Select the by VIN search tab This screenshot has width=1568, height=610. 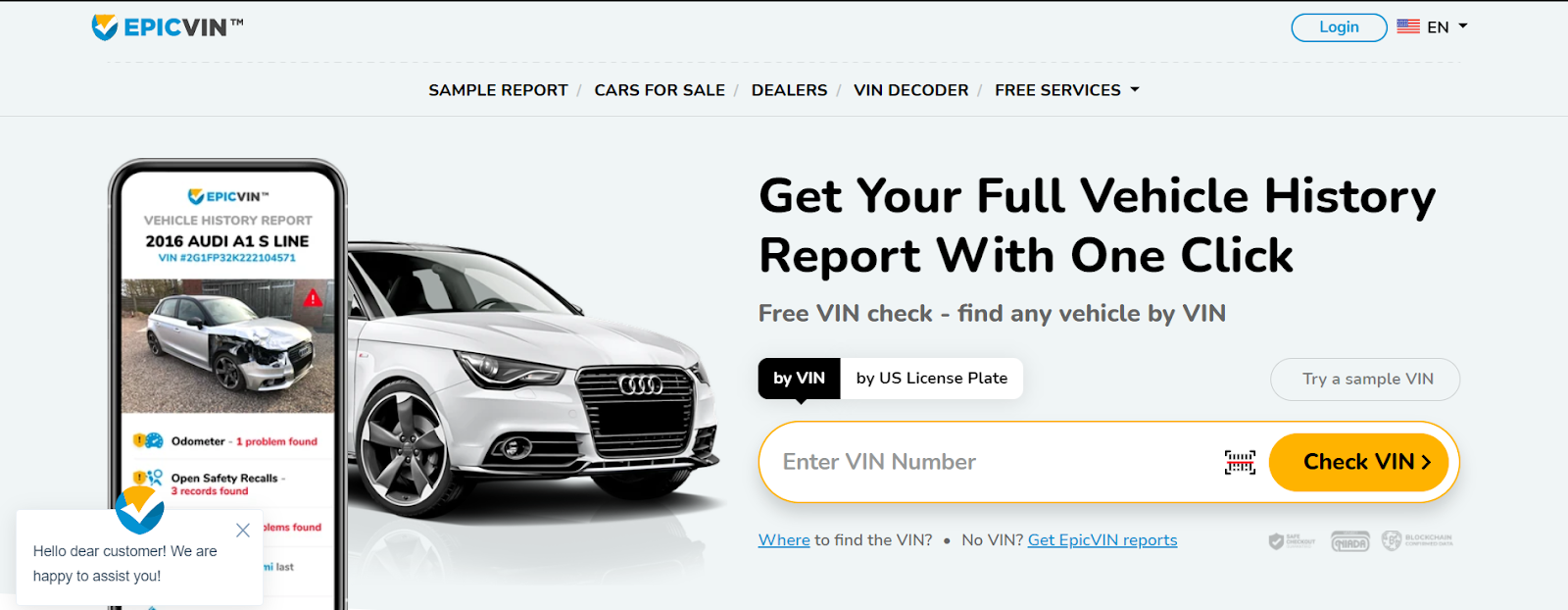pos(799,379)
